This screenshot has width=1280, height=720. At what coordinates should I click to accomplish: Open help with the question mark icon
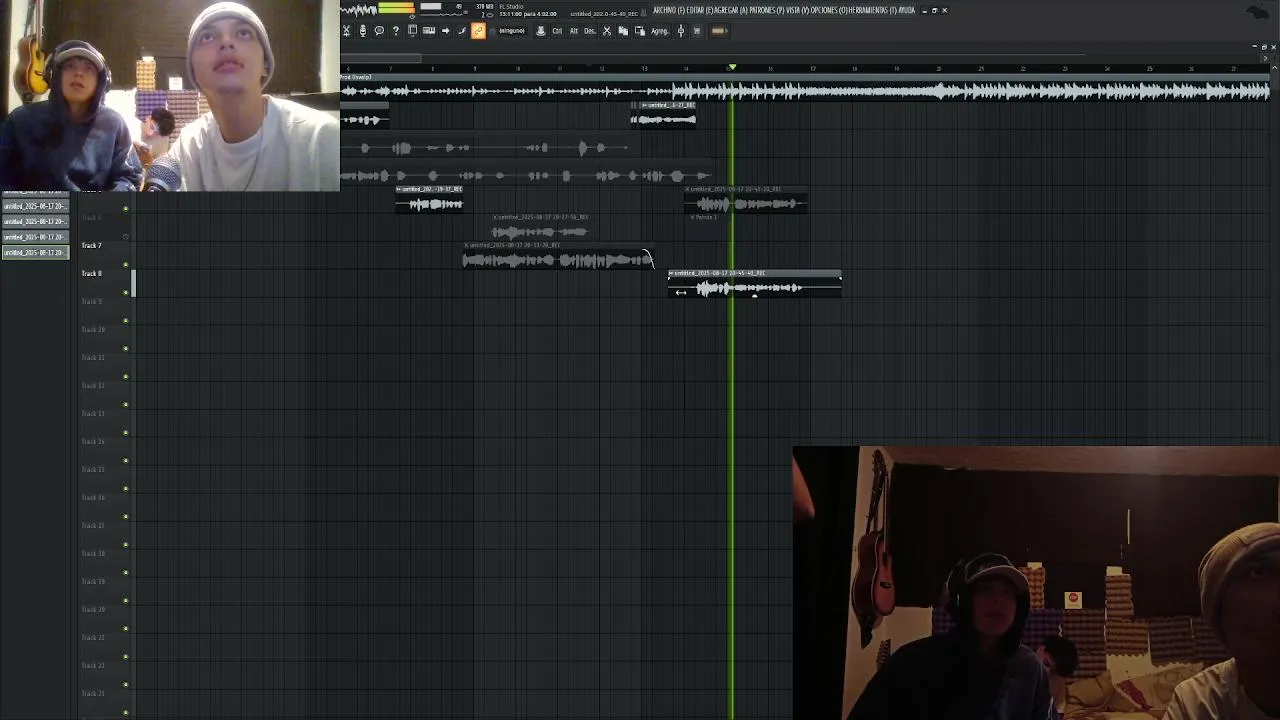coord(396,31)
